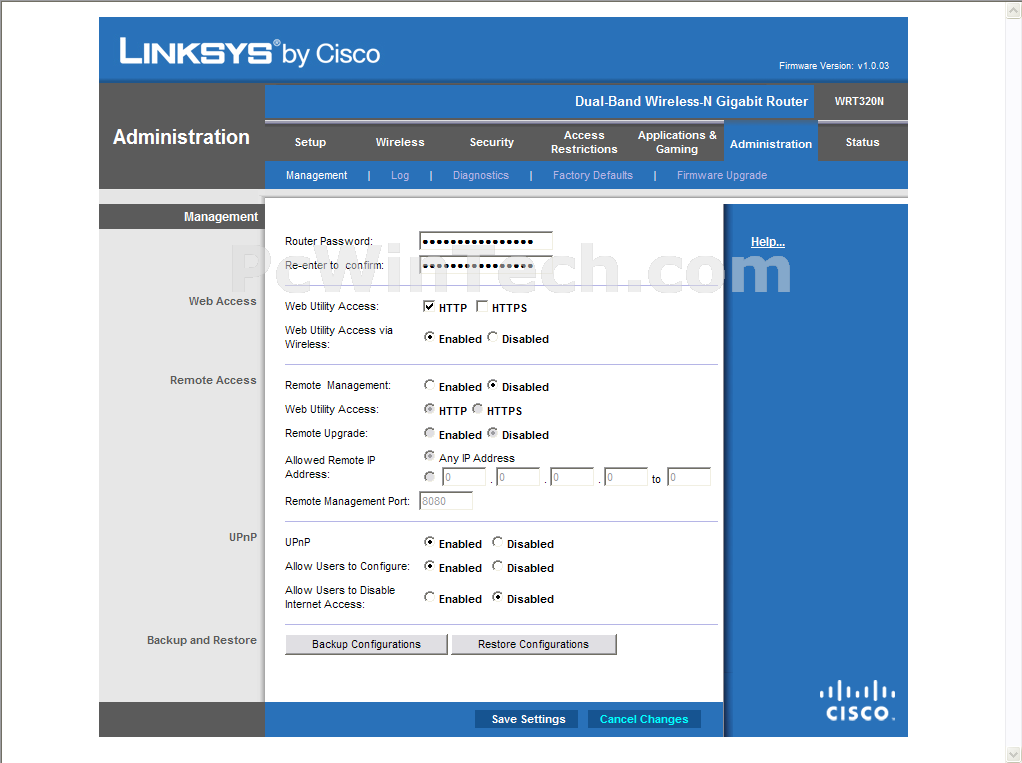
Task: Focus the Re-enter to confirm password field
Action: click(x=486, y=265)
